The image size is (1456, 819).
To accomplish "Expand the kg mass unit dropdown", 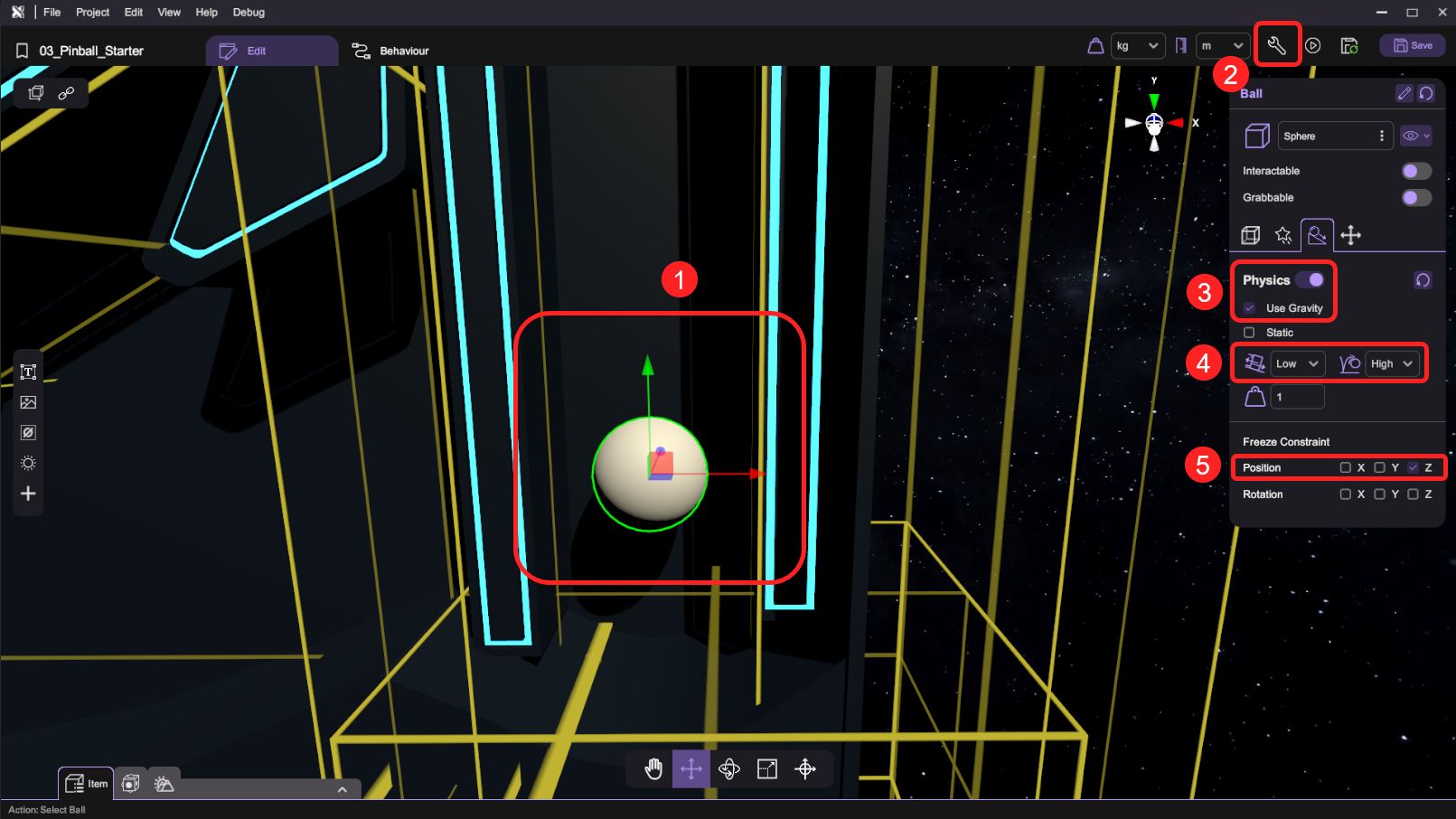I will [1136, 46].
